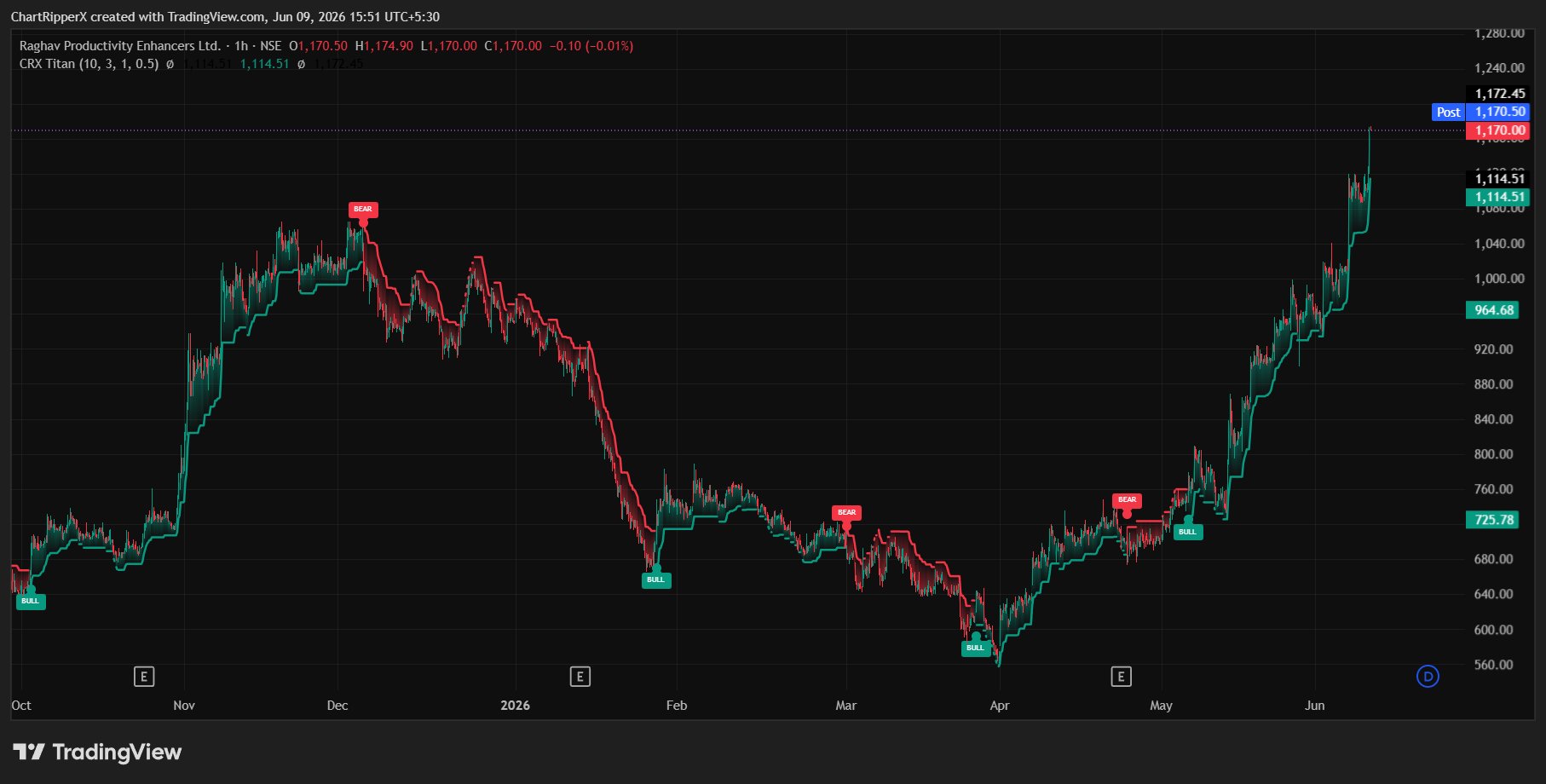The image size is (1546, 784).
Task: Open the earnings E icon in late April
Action: click(1121, 677)
